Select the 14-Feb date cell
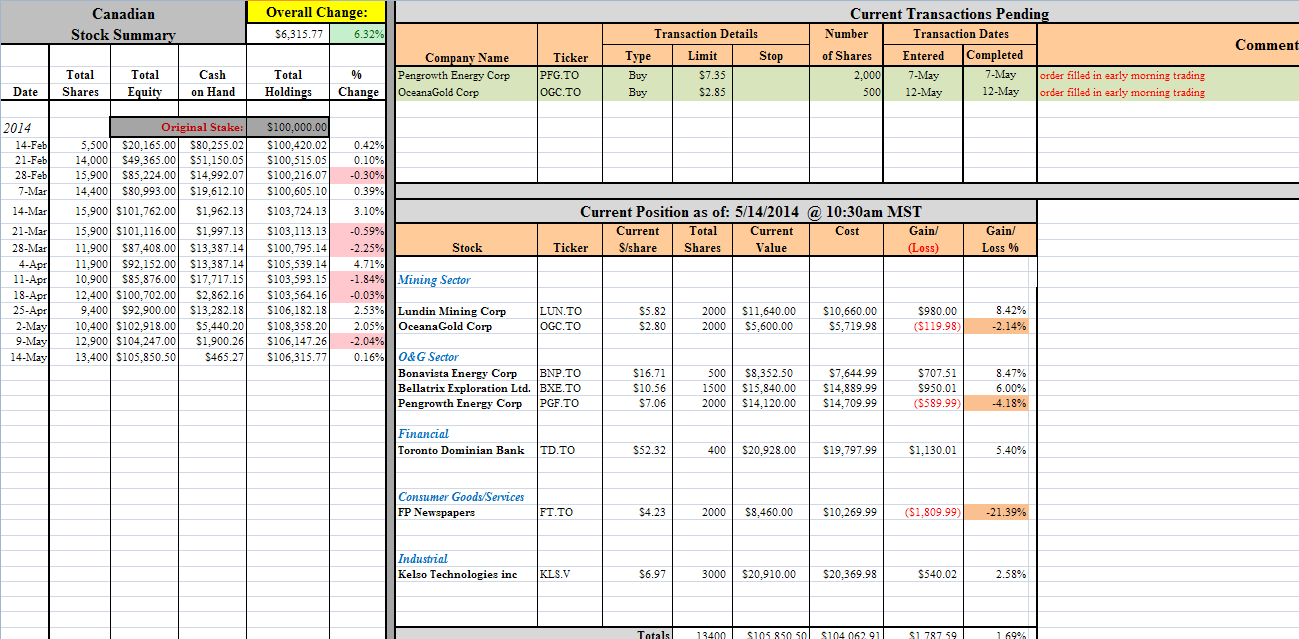Viewport: 1299px width, 639px height. [25, 145]
